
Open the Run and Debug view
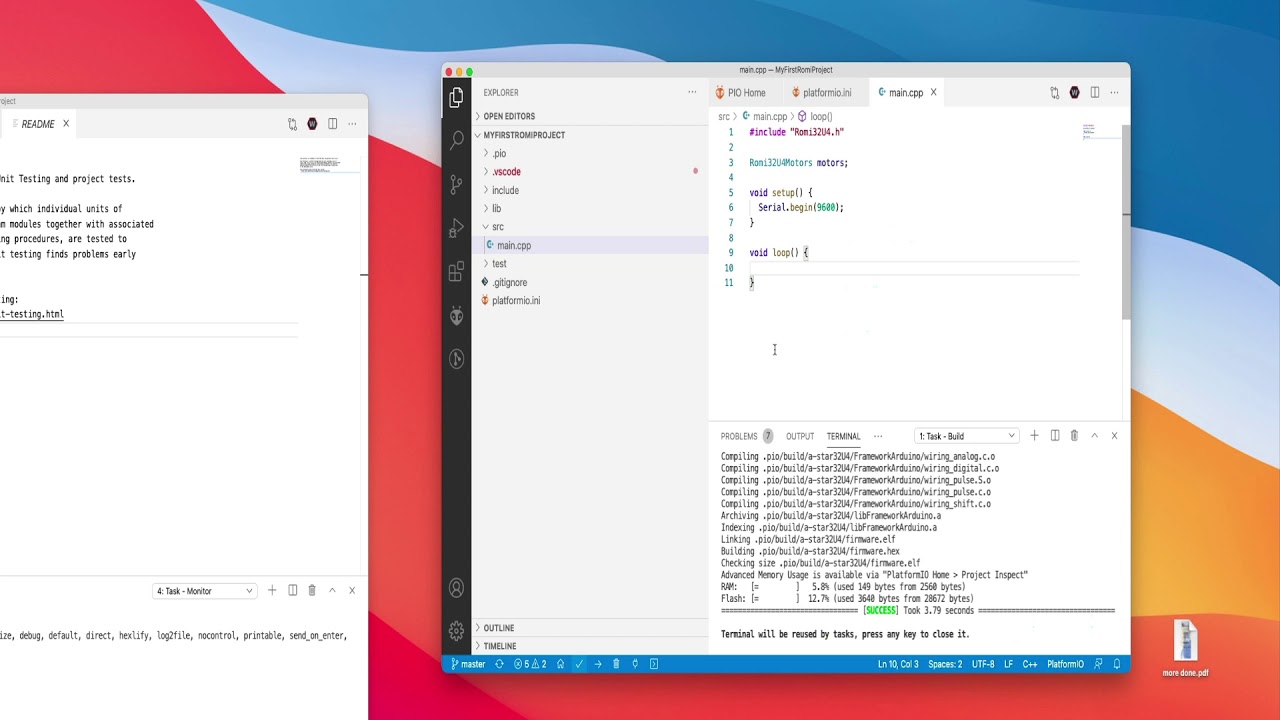point(457,228)
